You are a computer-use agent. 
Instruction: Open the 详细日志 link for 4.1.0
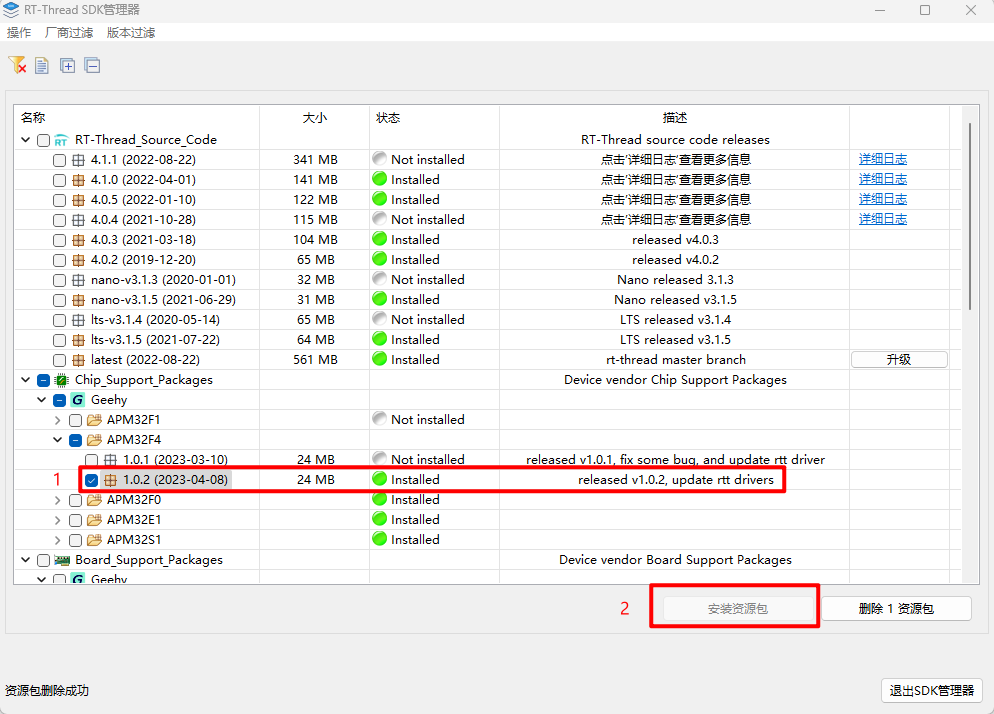pyautogui.click(x=882, y=179)
